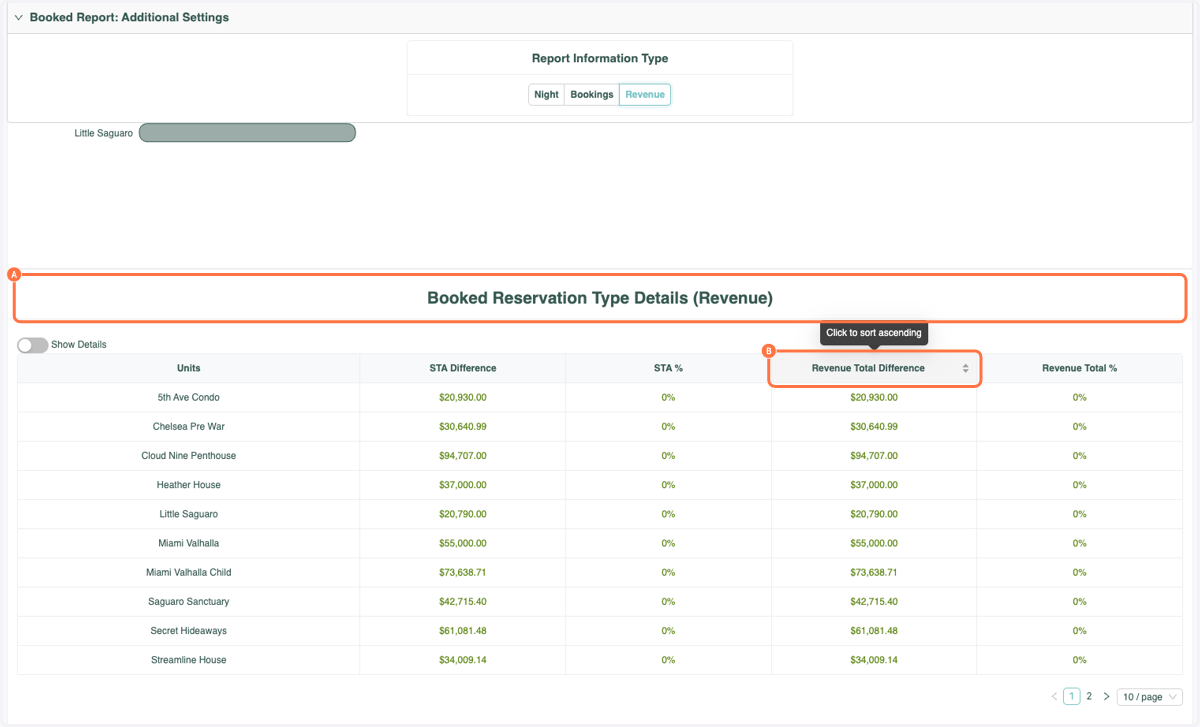Click Revenue Total Difference $37,000.00 for Heather House
Image resolution: width=1200 pixels, height=727 pixels.
(874, 485)
